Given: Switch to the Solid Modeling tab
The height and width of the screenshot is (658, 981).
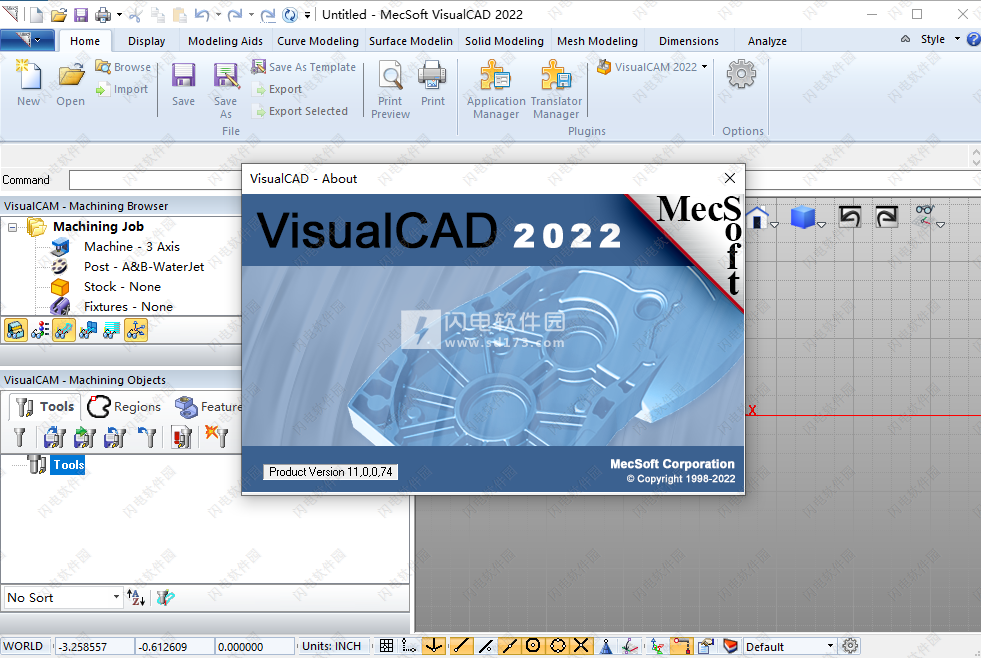Looking at the screenshot, I should (504, 41).
